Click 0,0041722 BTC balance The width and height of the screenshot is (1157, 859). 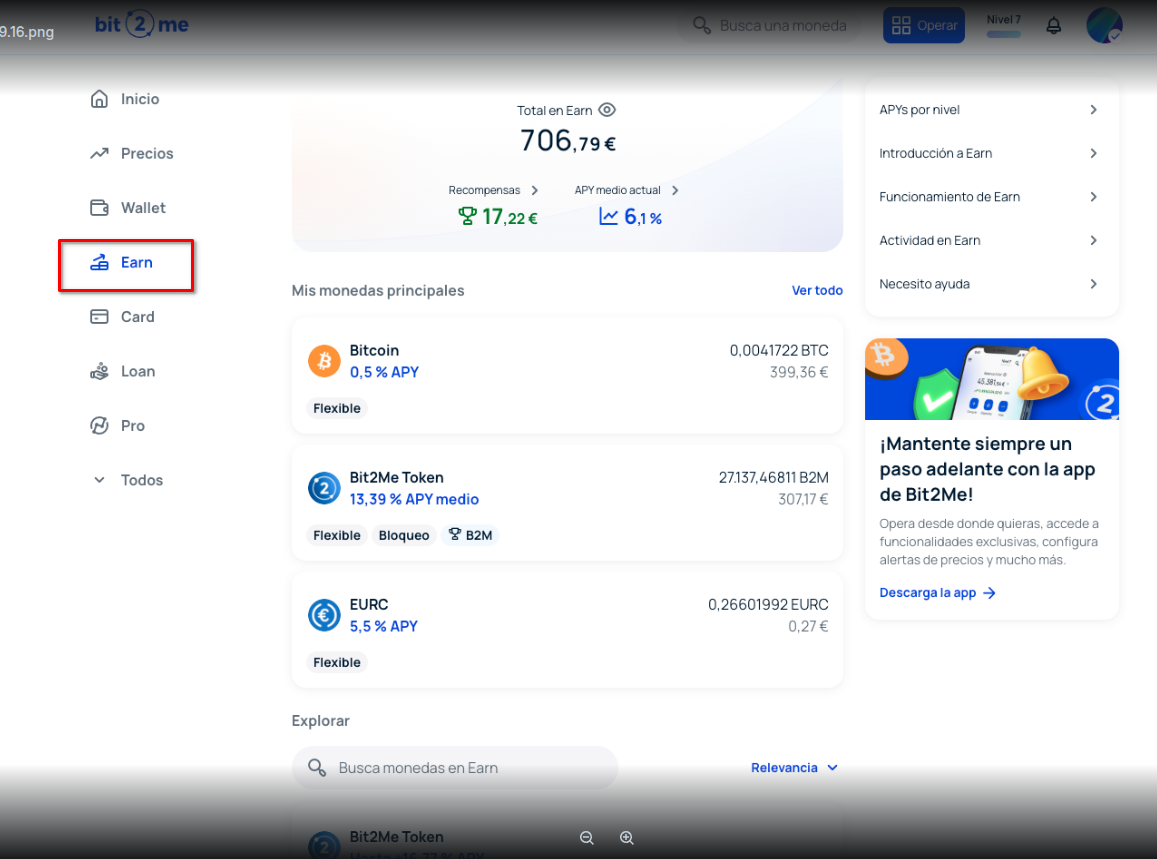778,351
